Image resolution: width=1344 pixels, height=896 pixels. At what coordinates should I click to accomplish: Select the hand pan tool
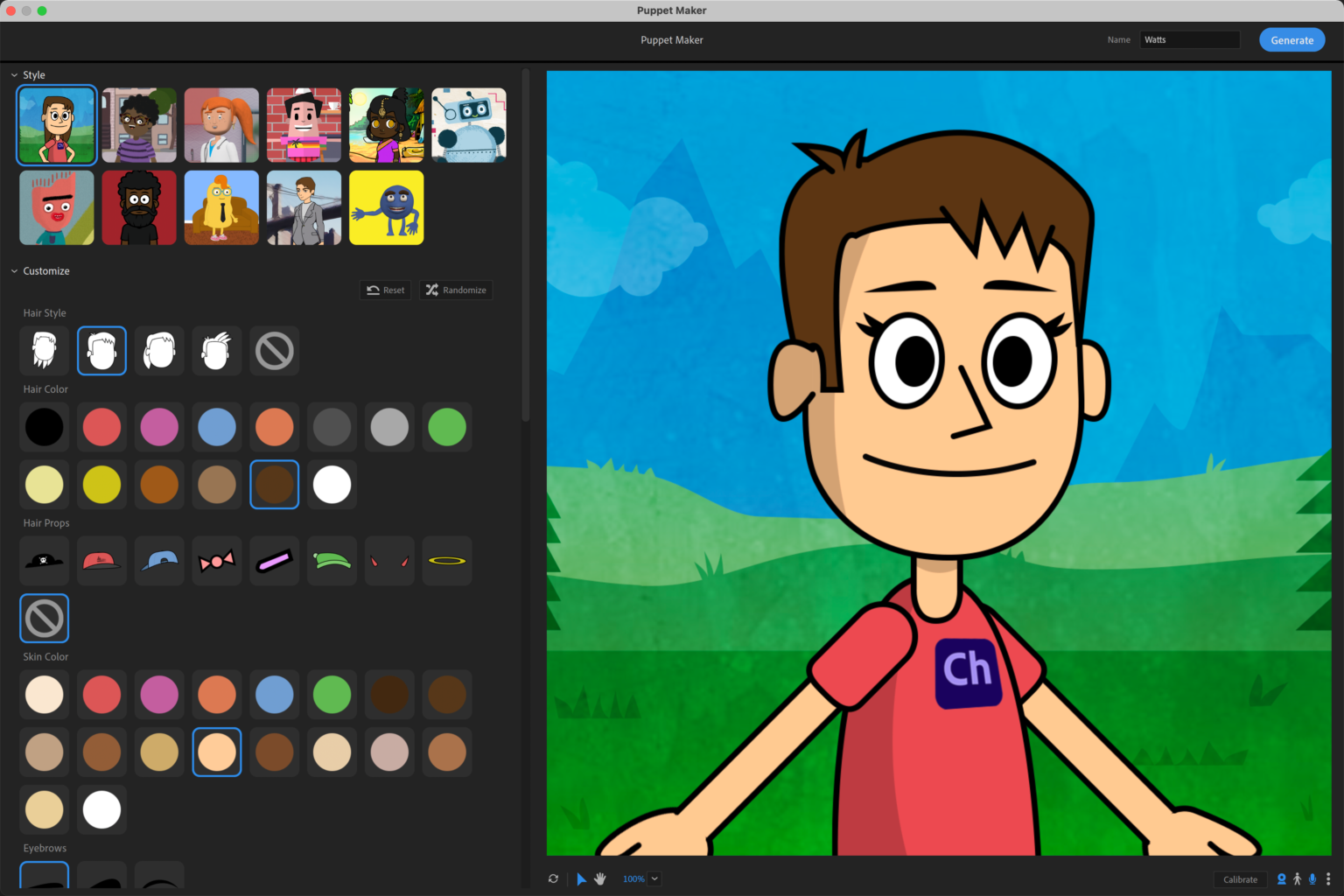(x=600, y=878)
